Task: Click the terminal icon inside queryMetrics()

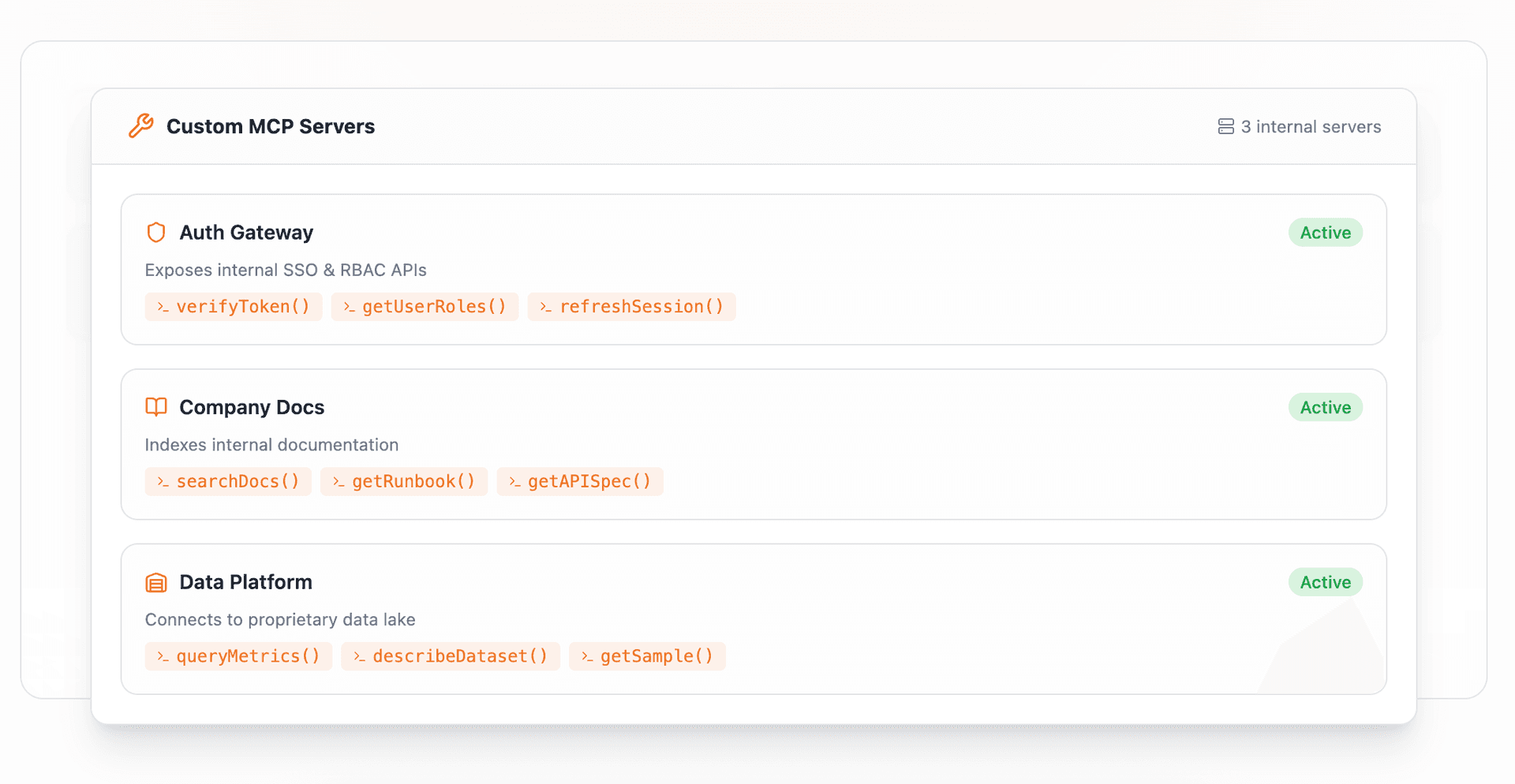Action: coord(163,656)
